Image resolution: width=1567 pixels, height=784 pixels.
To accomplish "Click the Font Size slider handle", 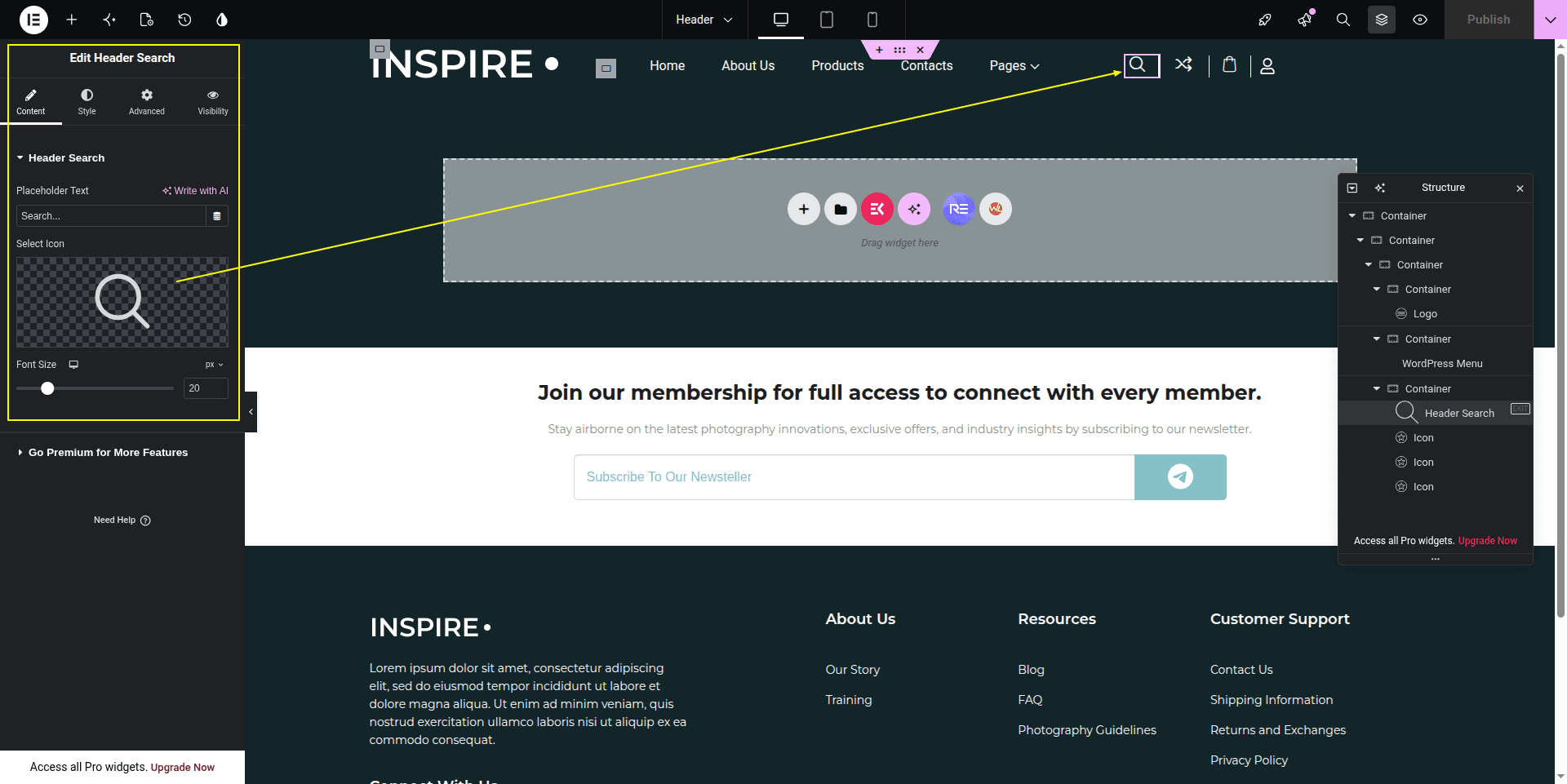I will point(47,388).
